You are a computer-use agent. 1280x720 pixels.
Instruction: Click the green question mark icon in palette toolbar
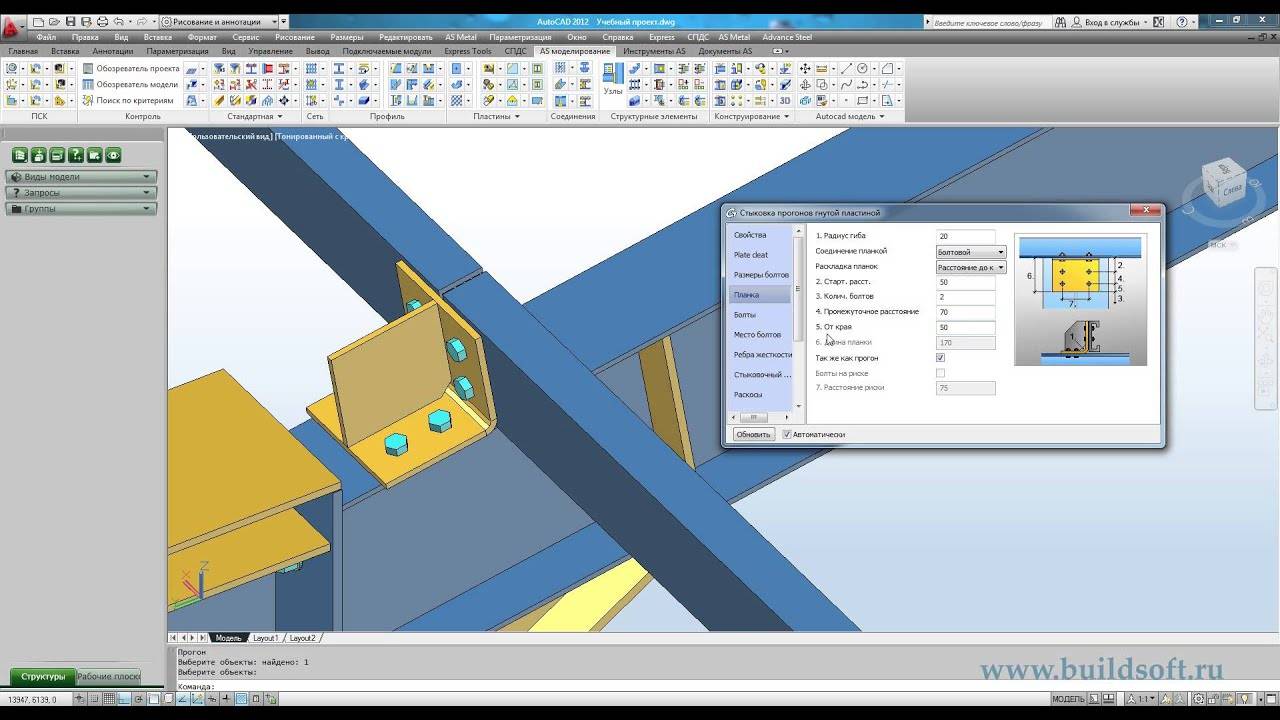76,155
